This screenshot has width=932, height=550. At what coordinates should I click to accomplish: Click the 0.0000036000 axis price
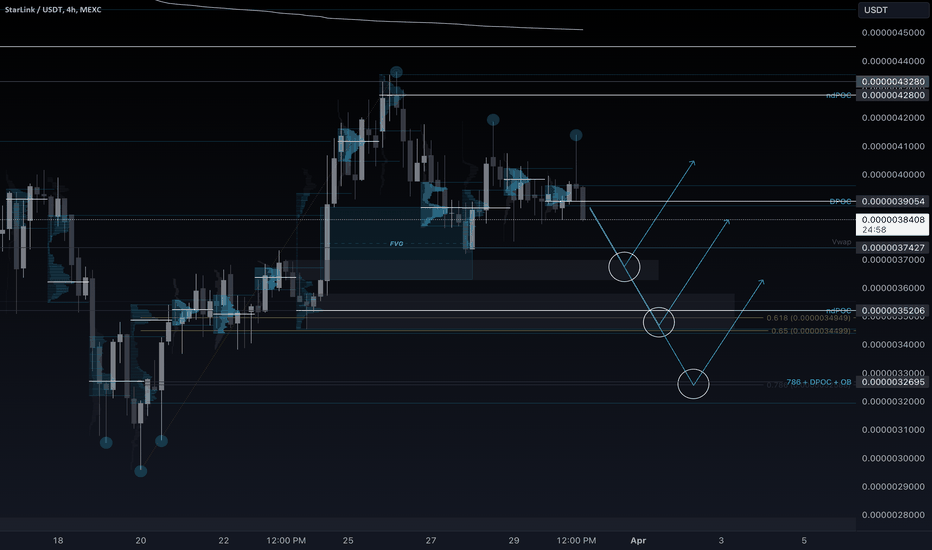pos(893,288)
